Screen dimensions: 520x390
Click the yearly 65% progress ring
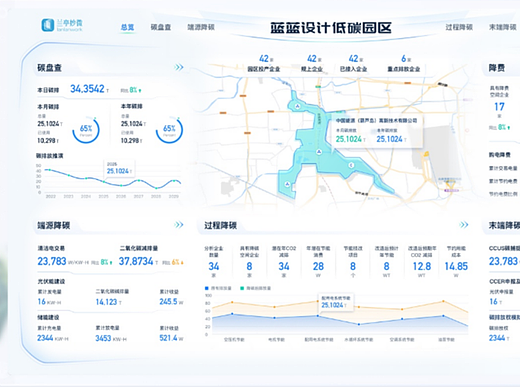(169, 130)
